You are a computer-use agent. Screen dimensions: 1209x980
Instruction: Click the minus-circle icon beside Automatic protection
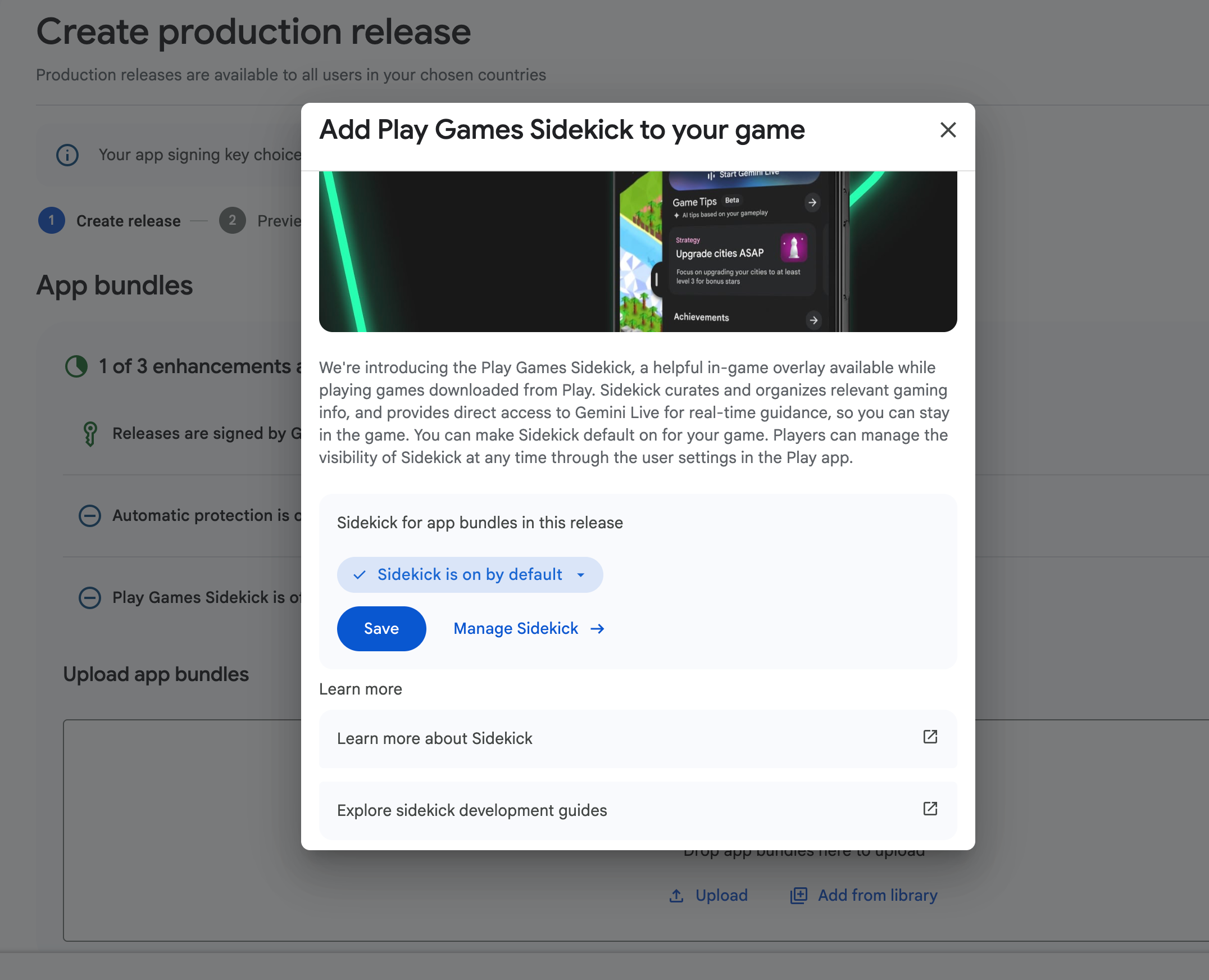pyautogui.click(x=90, y=515)
